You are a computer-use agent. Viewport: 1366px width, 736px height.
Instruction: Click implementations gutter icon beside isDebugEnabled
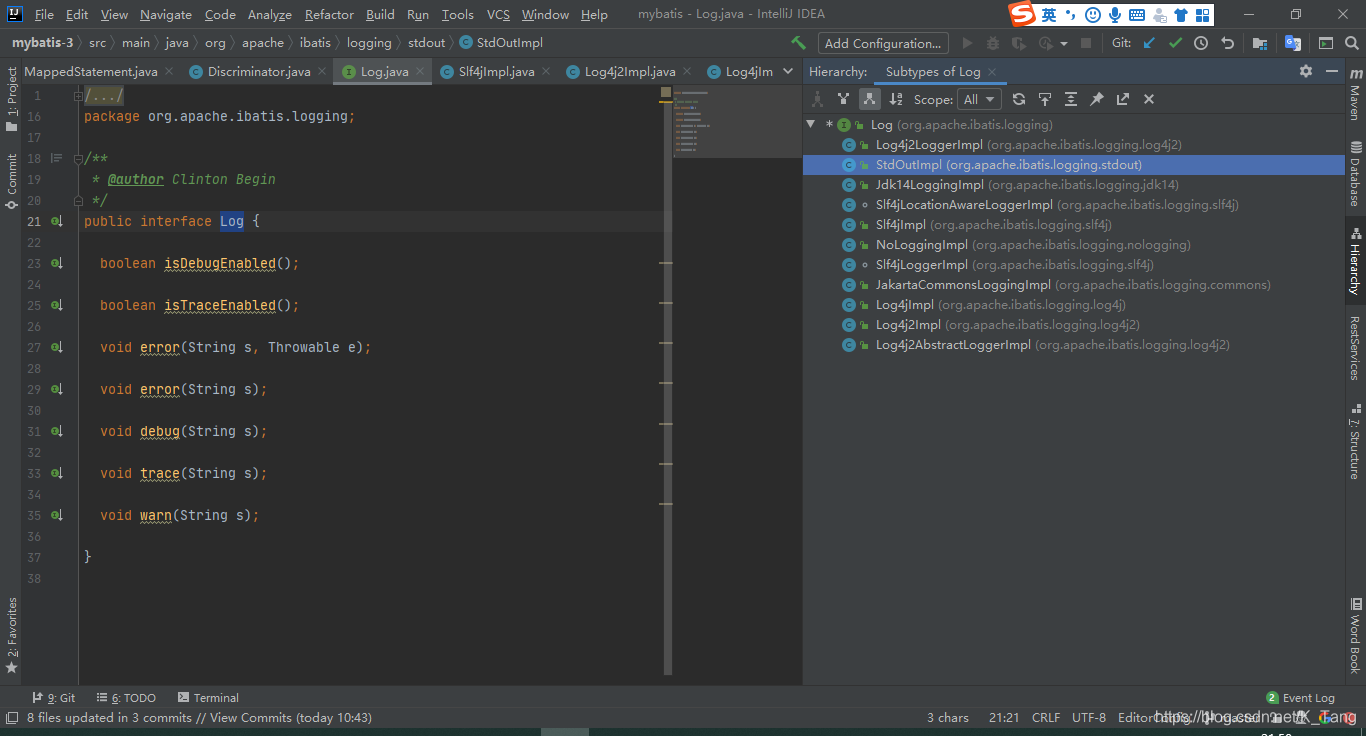click(x=57, y=263)
